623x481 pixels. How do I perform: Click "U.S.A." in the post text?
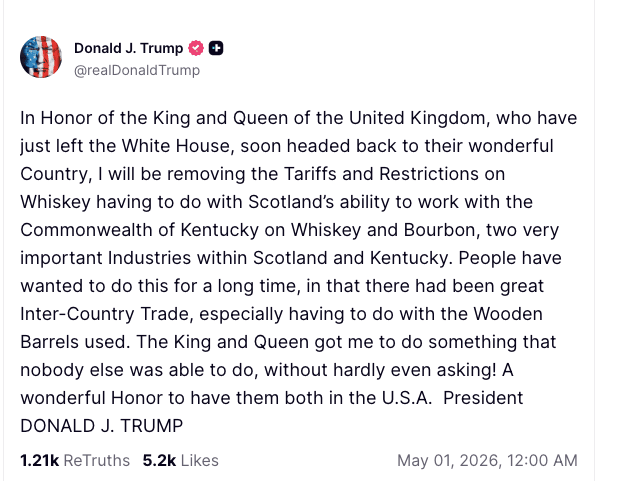(x=398, y=398)
